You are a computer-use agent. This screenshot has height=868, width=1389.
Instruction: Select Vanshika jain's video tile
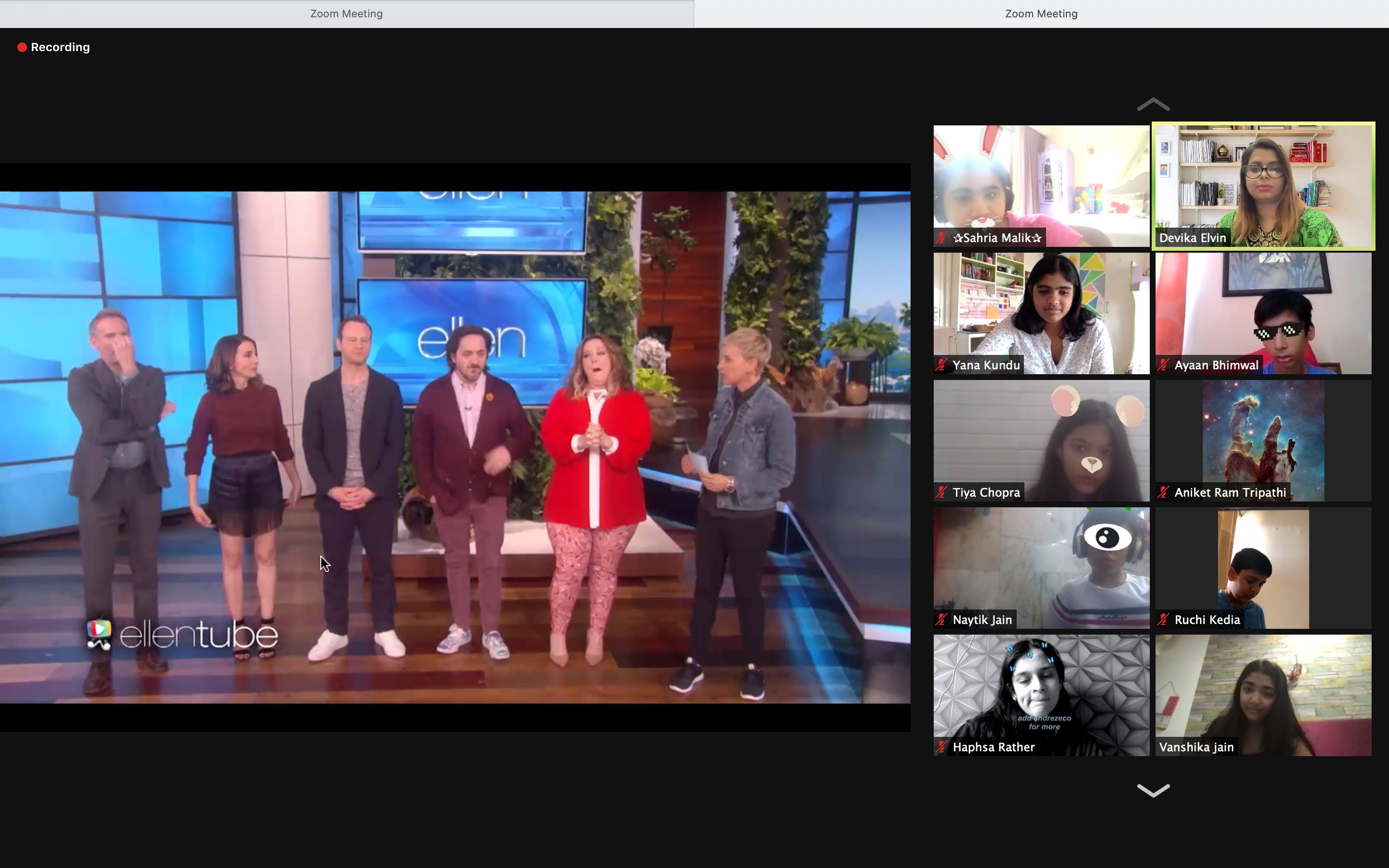point(1263,695)
